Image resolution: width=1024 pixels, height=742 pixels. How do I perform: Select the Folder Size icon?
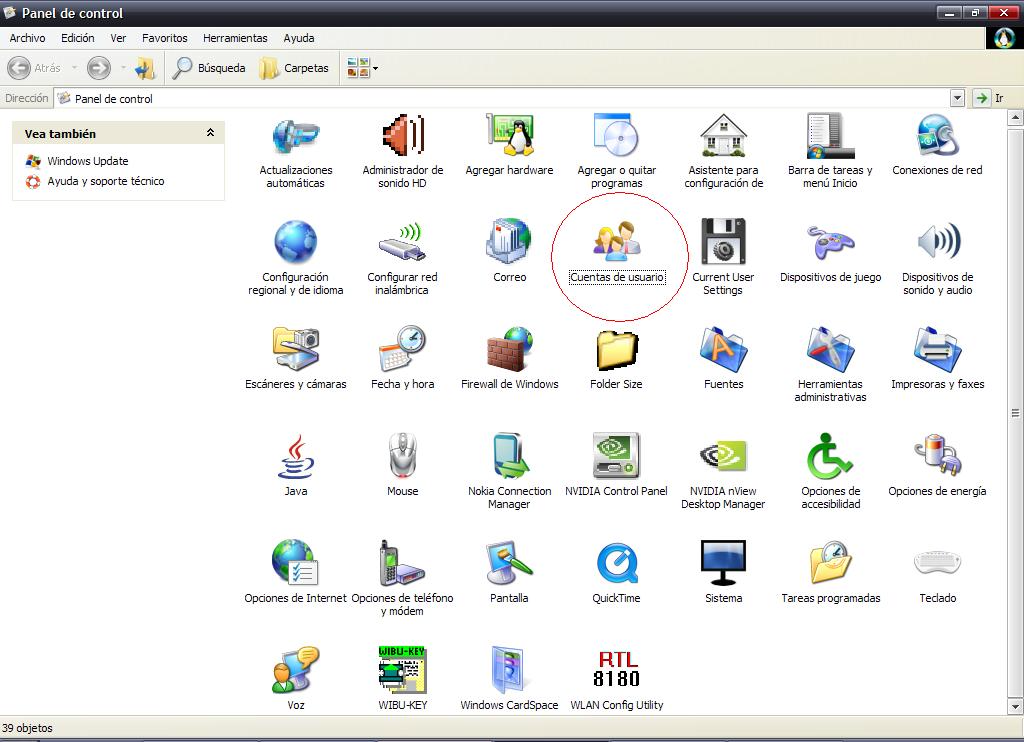tap(616, 350)
